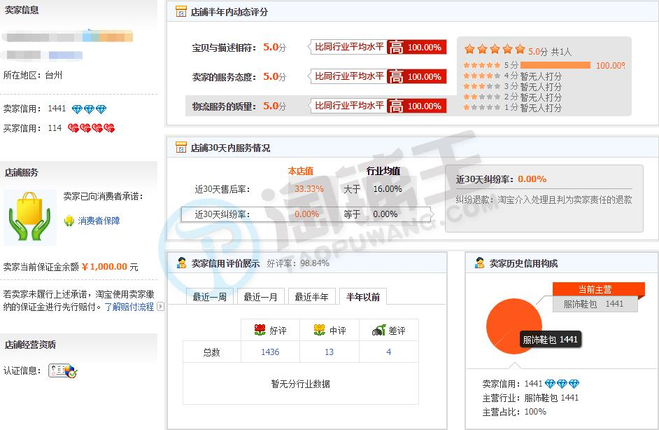Click the 认证信息 ID card icon

pyautogui.click(x=62, y=371)
